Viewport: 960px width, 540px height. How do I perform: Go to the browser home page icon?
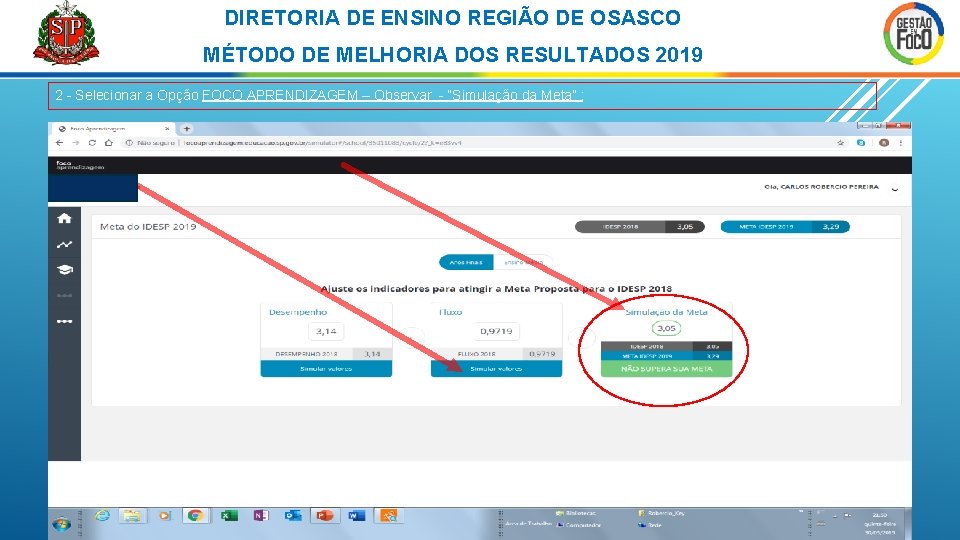pos(108,143)
